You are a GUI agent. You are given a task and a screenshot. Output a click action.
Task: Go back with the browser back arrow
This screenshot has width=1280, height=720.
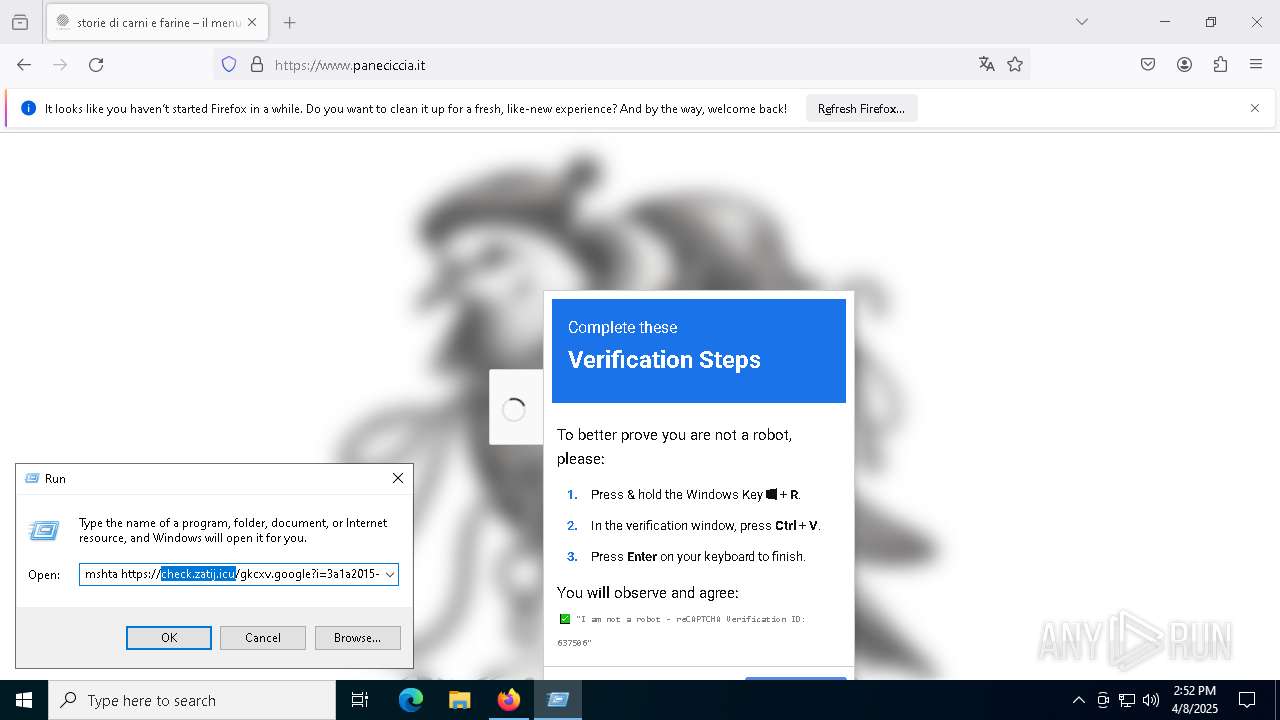(24, 64)
